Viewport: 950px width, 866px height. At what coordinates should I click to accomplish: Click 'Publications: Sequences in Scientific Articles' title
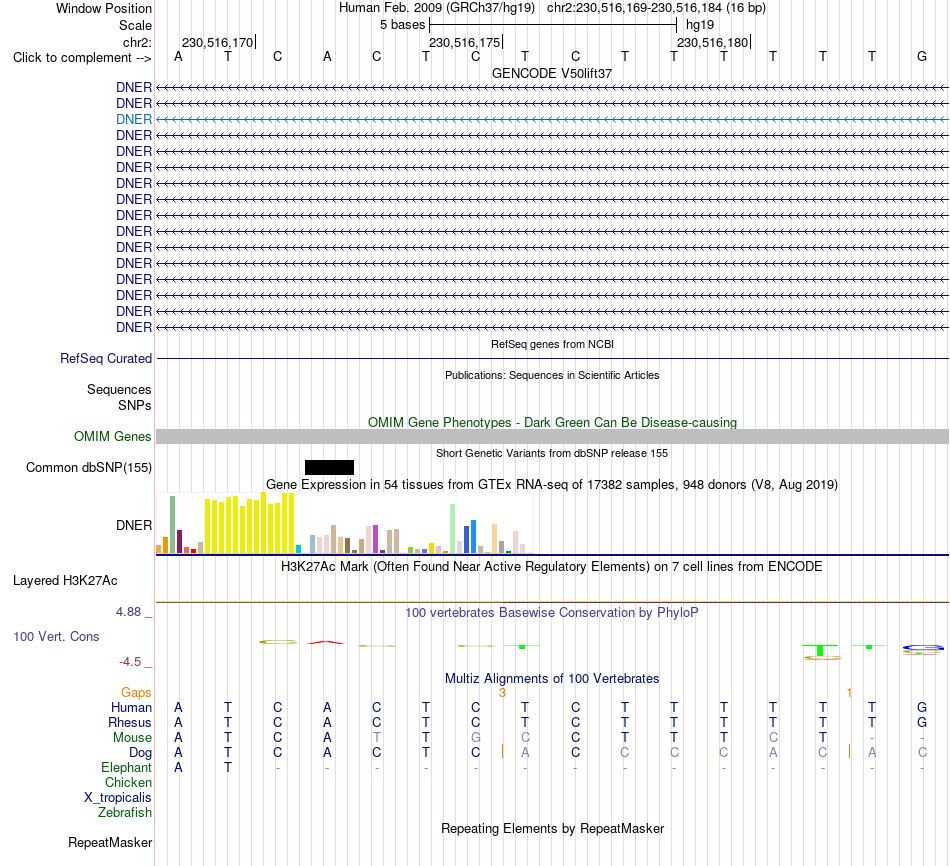tap(552, 375)
